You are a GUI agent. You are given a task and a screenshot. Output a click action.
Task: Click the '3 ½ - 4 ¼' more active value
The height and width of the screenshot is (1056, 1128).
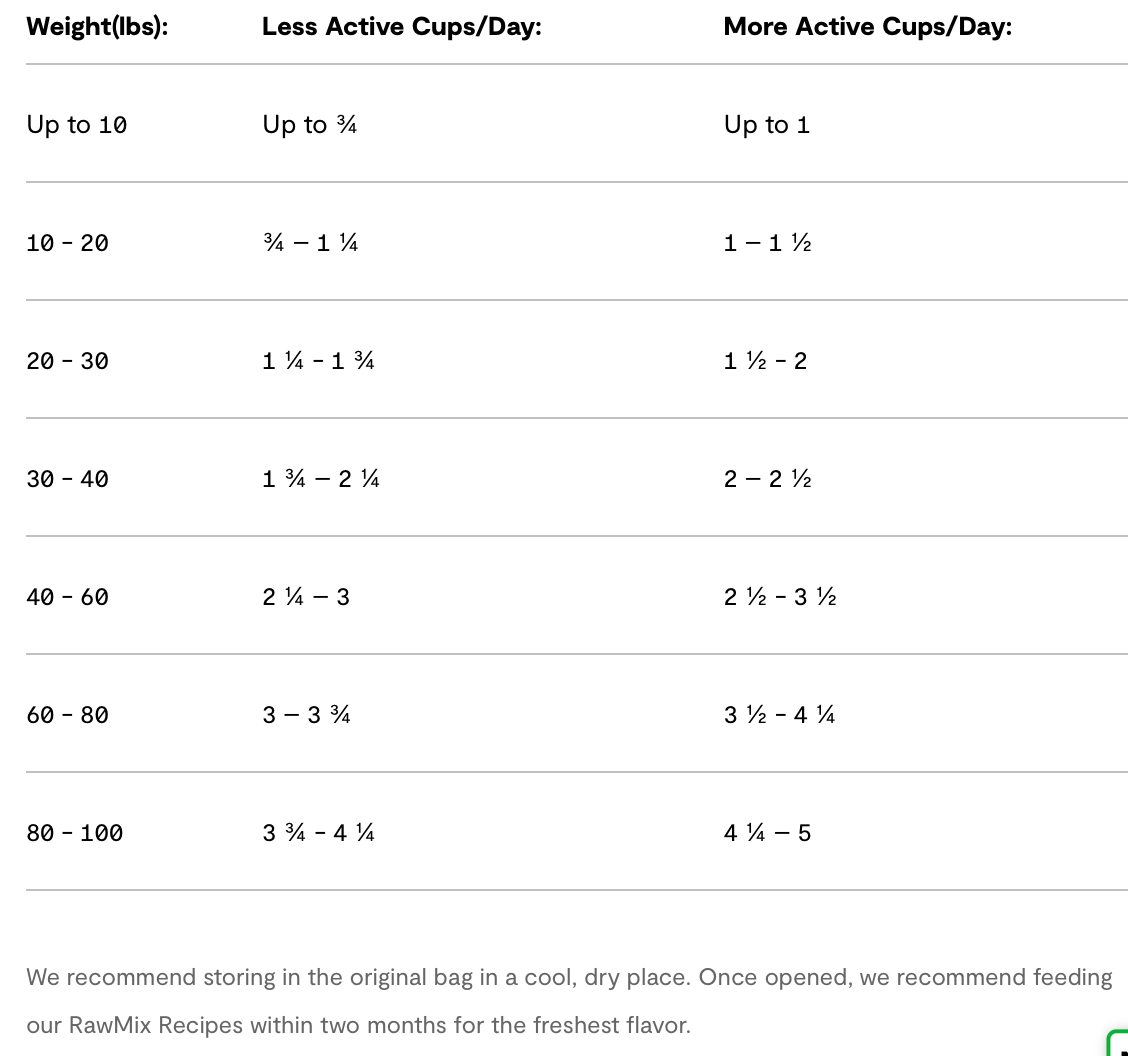[x=779, y=715]
